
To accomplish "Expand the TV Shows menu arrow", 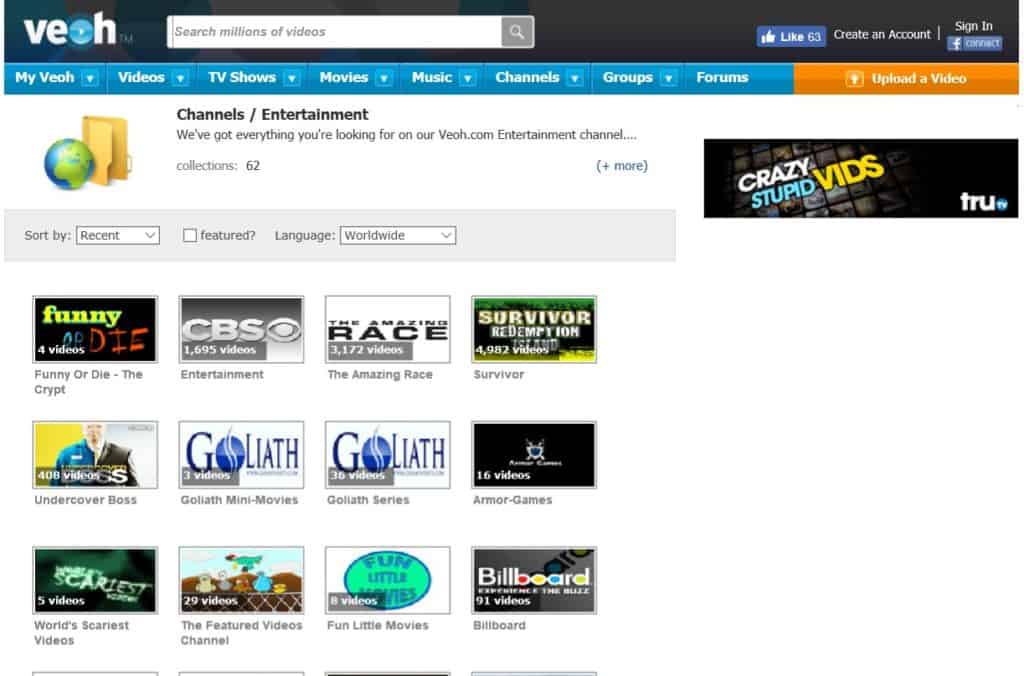I will click(x=292, y=78).
